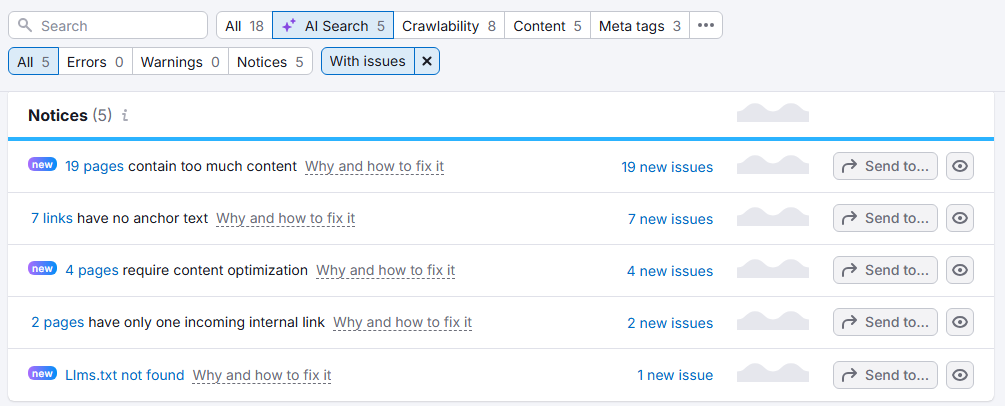Toggle eye icon for 'no anchor text' row
The height and width of the screenshot is (406, 1005).
[x=960, y=218]
